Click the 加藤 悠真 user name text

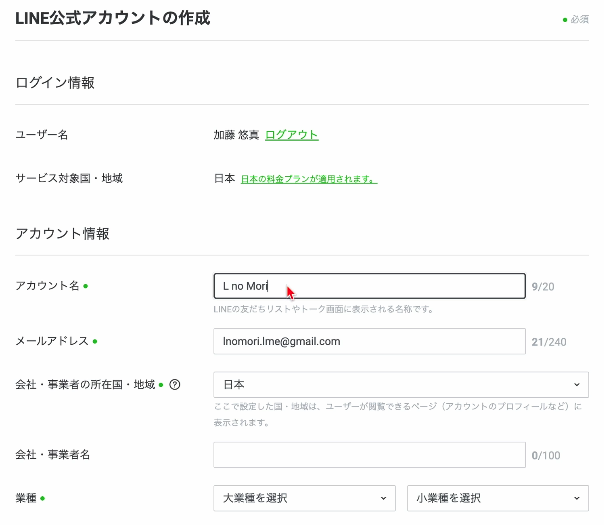pos(236,135)
